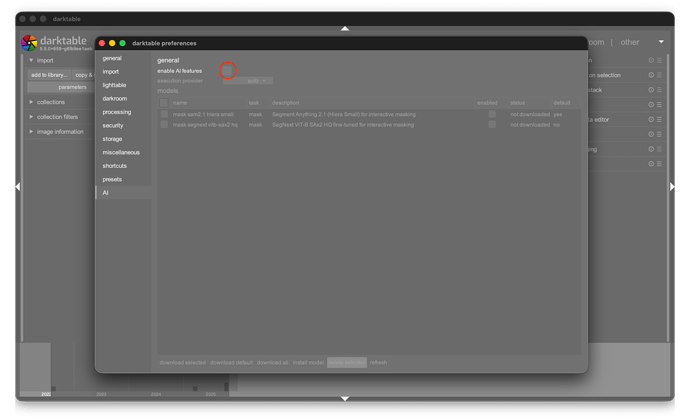Click 'not downloaded' status of segnext model
The image size is (690, 419).
coord(530,125)
